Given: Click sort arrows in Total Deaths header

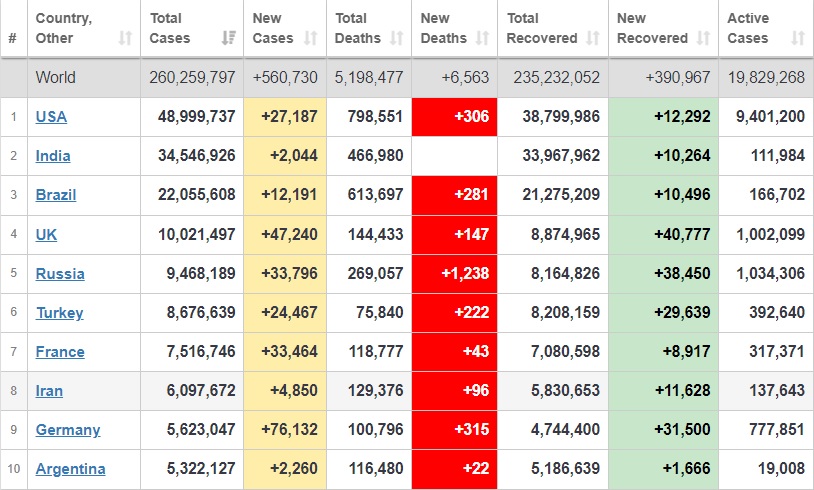Looking at the screenshot, I should coord(396,38).
